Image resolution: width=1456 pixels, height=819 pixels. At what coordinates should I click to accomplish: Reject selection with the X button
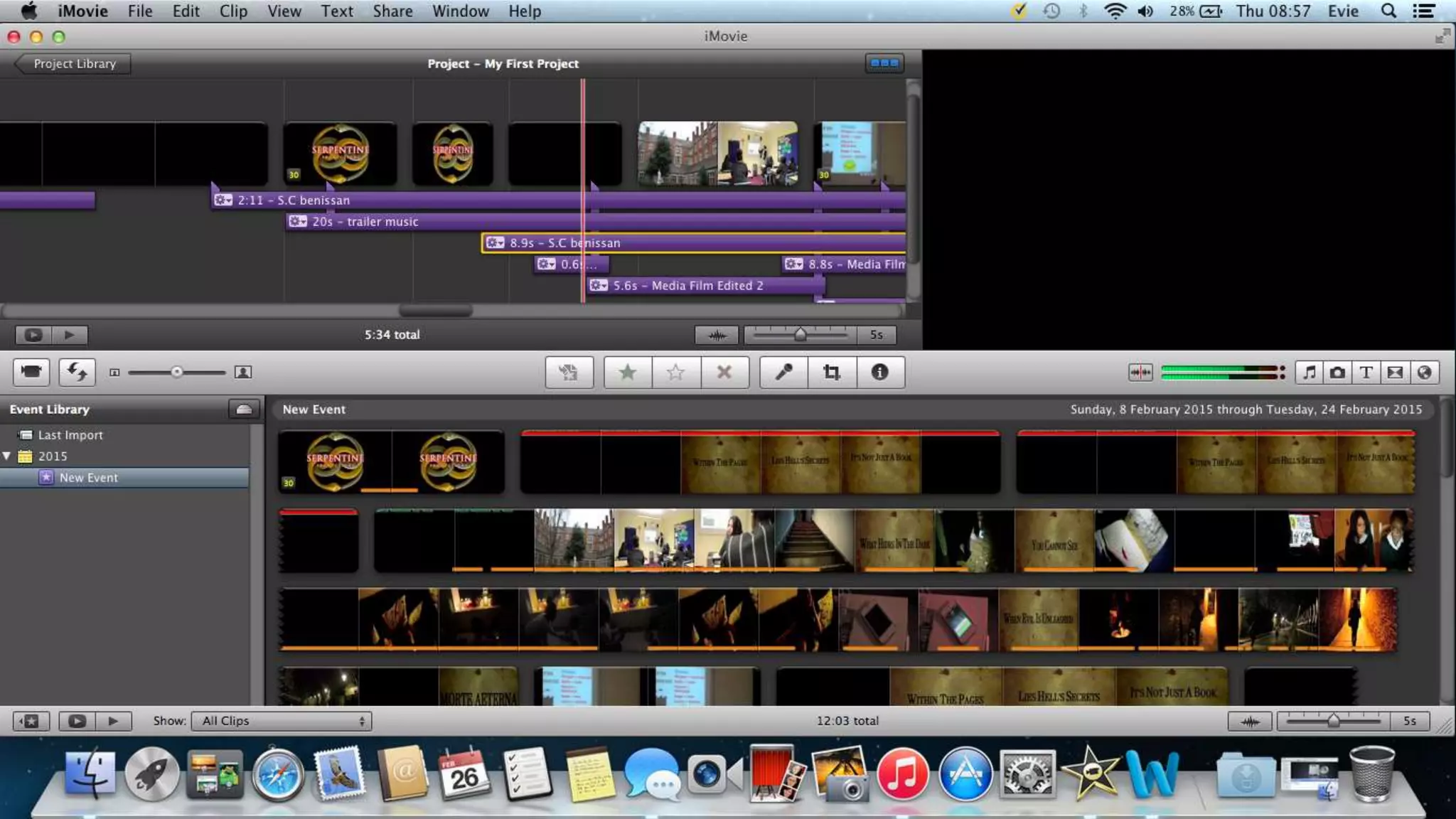click(x=724, y=372)
